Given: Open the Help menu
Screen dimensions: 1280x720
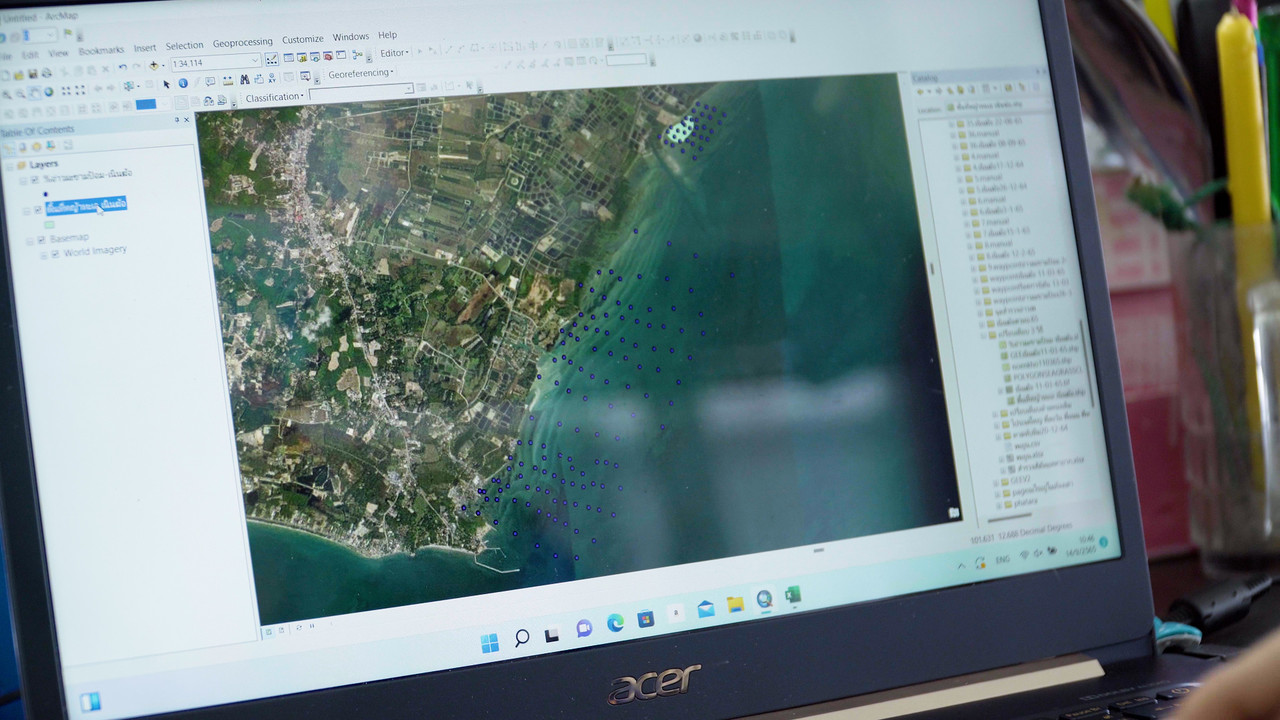Looking at the screenshot, I should [387, 35].
